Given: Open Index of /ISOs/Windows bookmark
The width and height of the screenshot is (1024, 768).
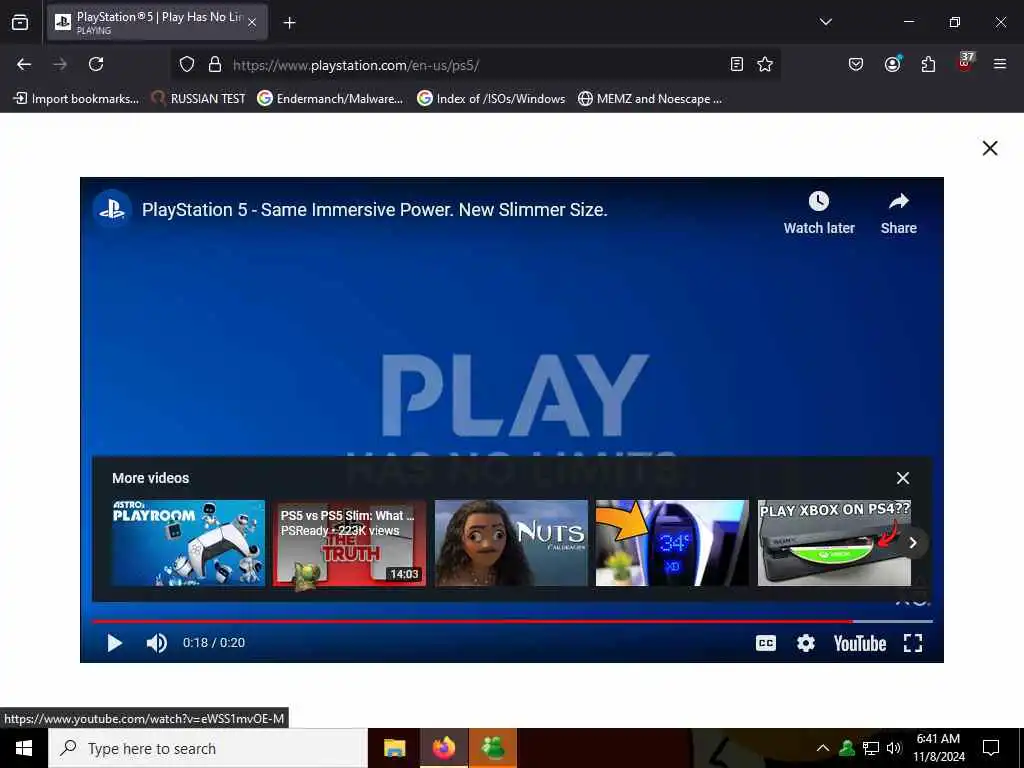Looking at the screenshot, I should click(x=491, y=99).
